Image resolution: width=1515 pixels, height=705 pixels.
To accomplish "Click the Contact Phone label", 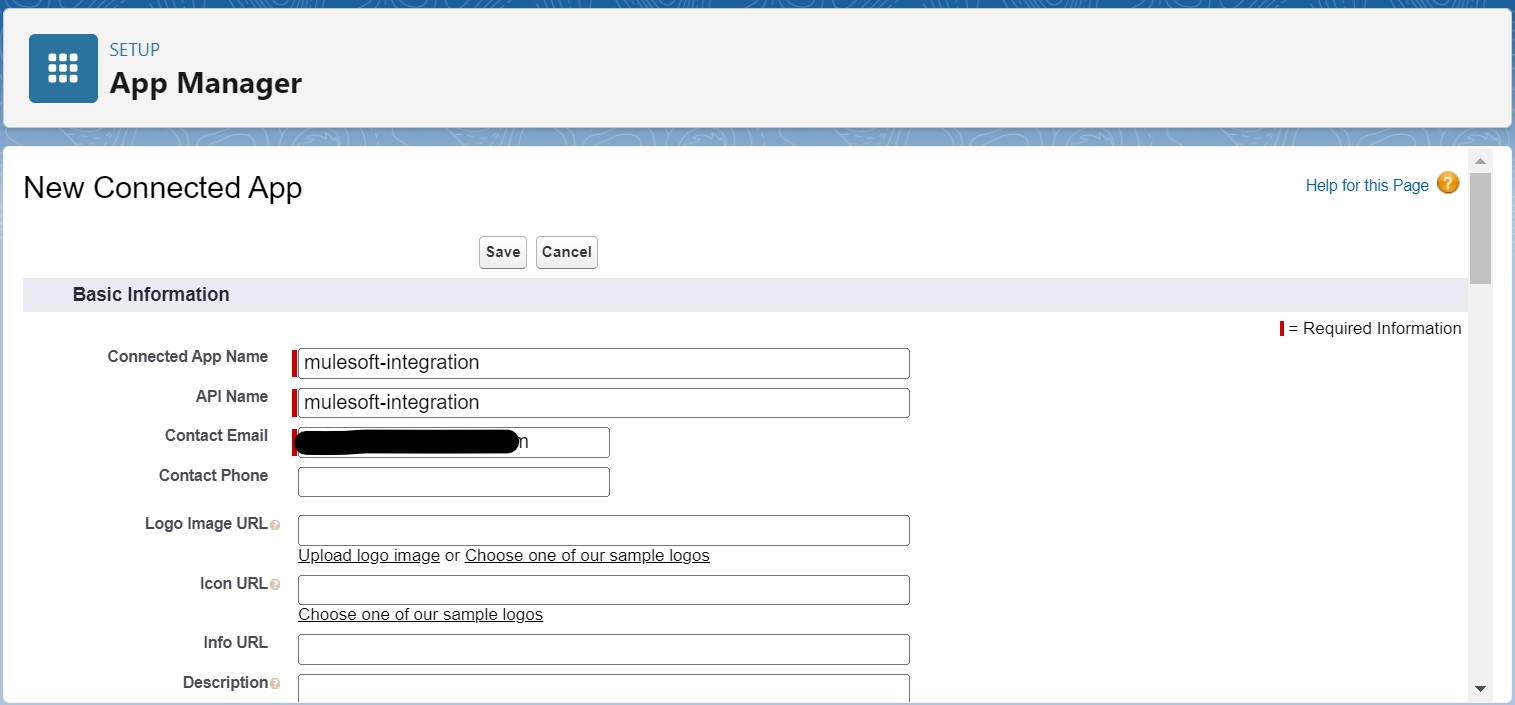I will pyautogui.click(x=213, y=475).
